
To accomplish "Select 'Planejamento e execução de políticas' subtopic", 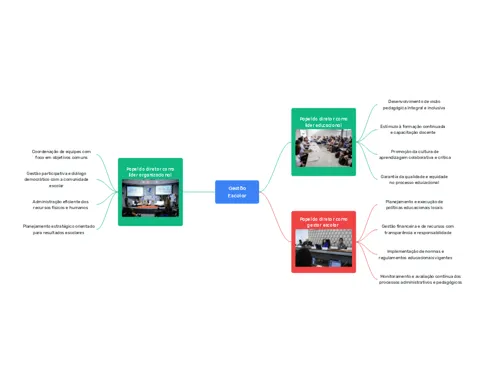I will [414, 205].
